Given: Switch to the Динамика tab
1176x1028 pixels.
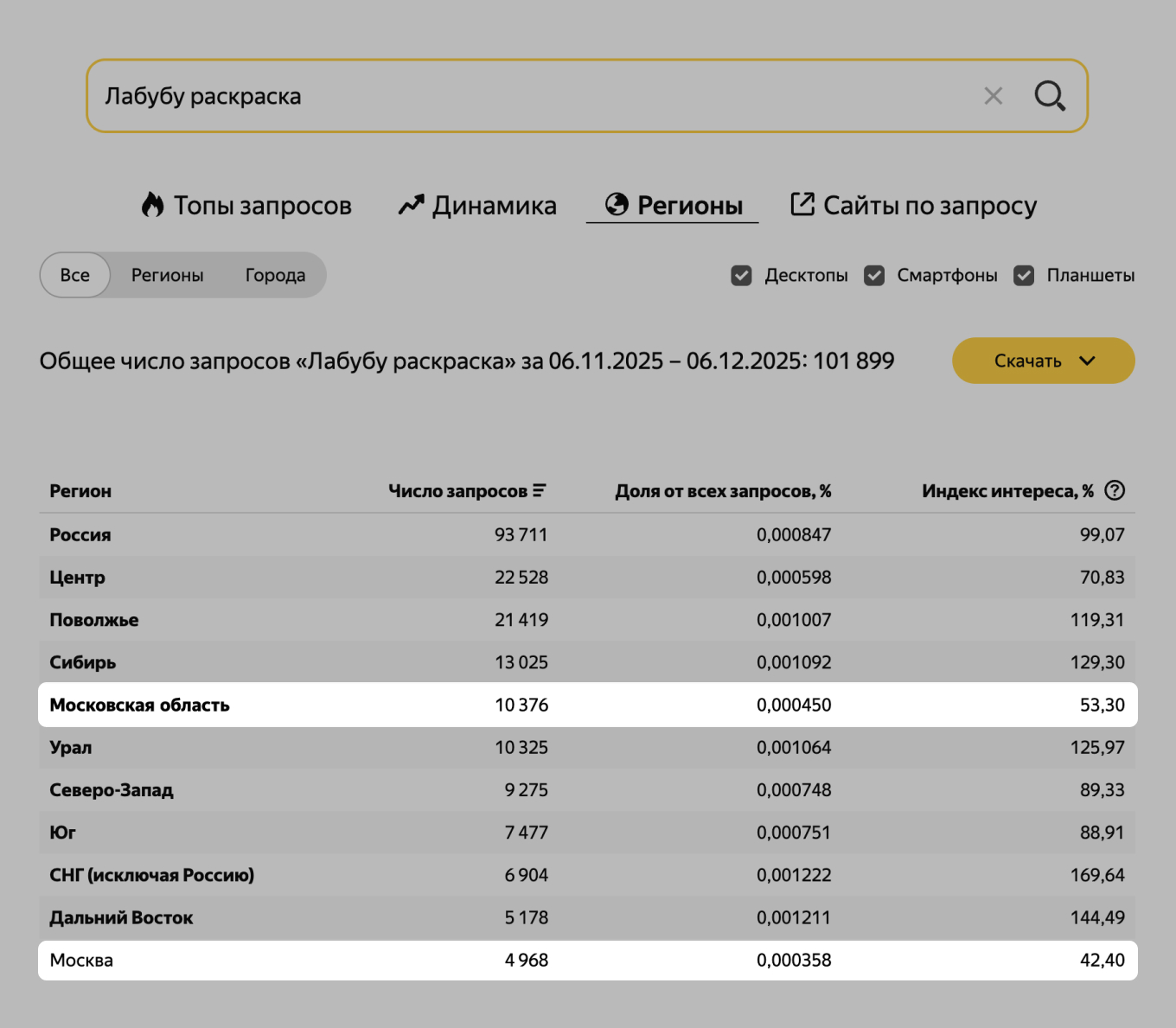Looking at the screenshot, I should (x=495, y=205).
